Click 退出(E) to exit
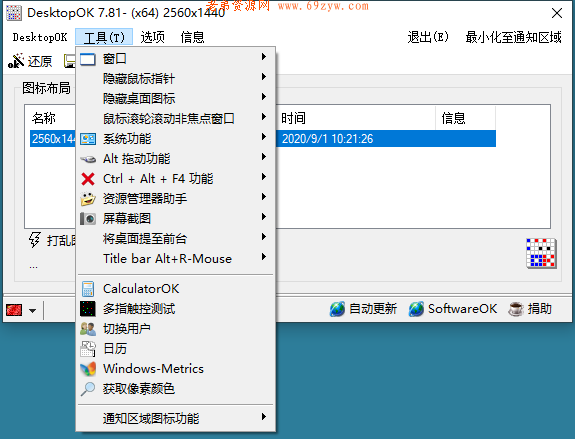The image size is (575, 439). tap(428, 37)
